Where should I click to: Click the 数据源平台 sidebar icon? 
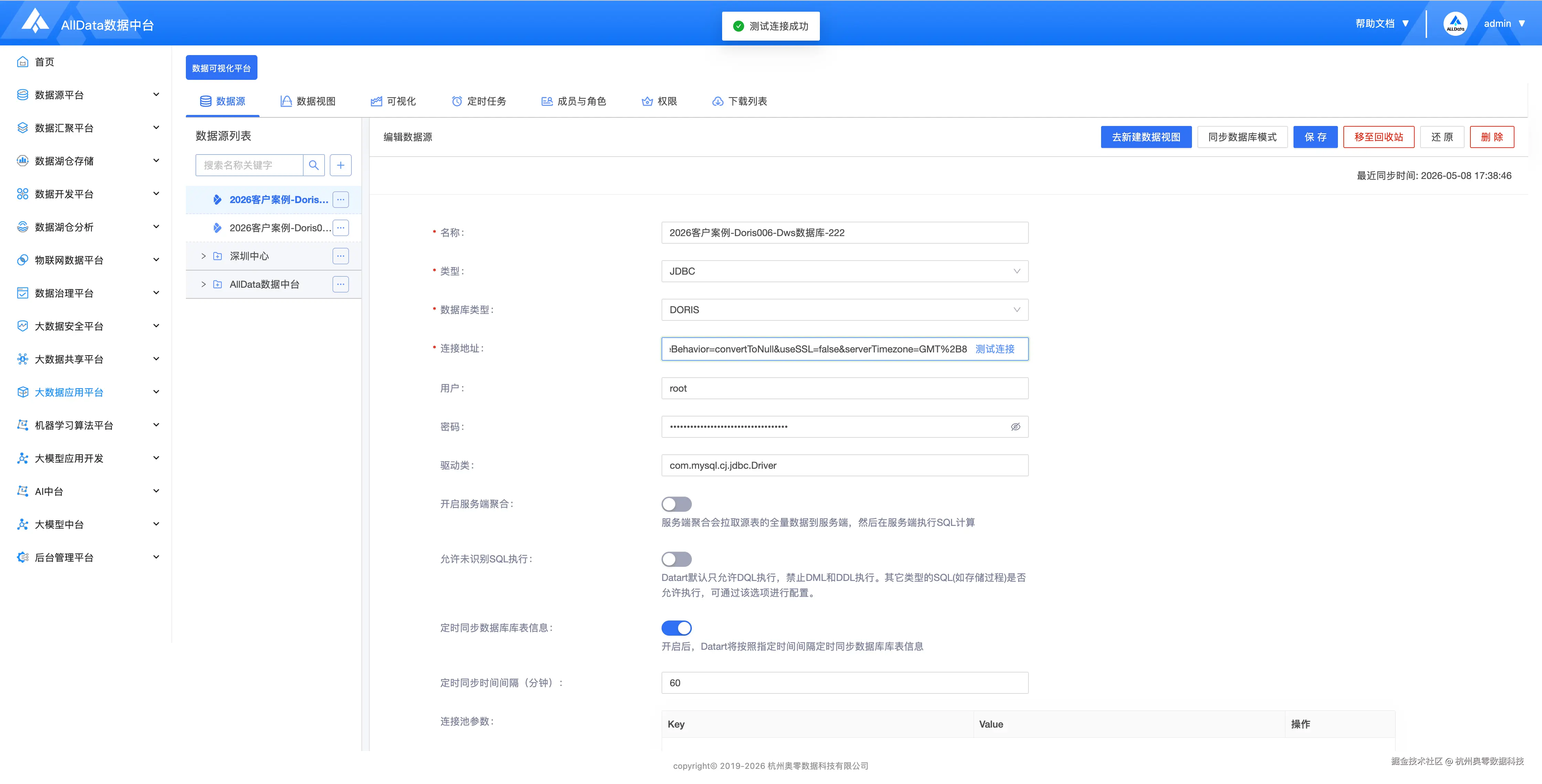coord(23,95)
